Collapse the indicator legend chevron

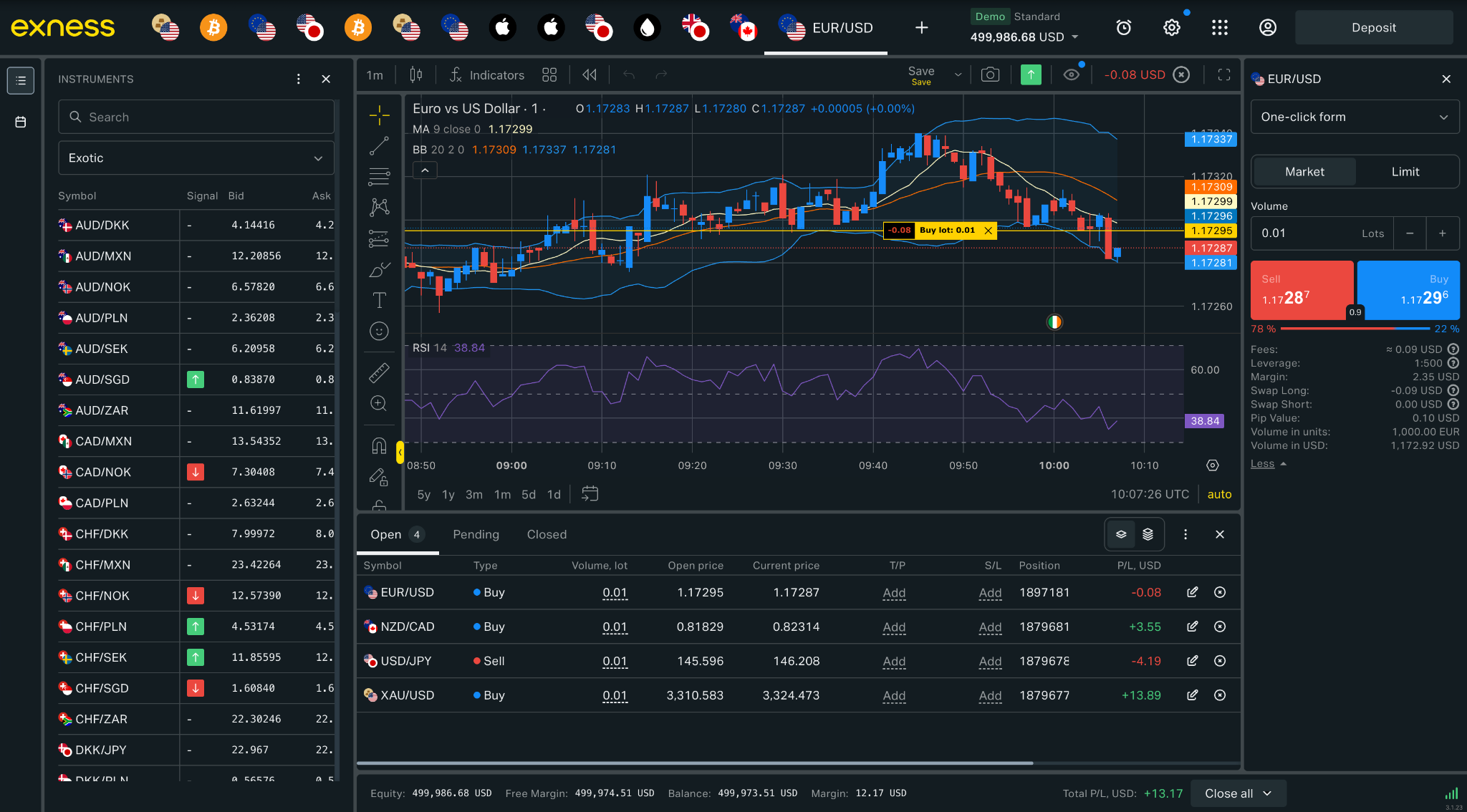click(425, 170)
